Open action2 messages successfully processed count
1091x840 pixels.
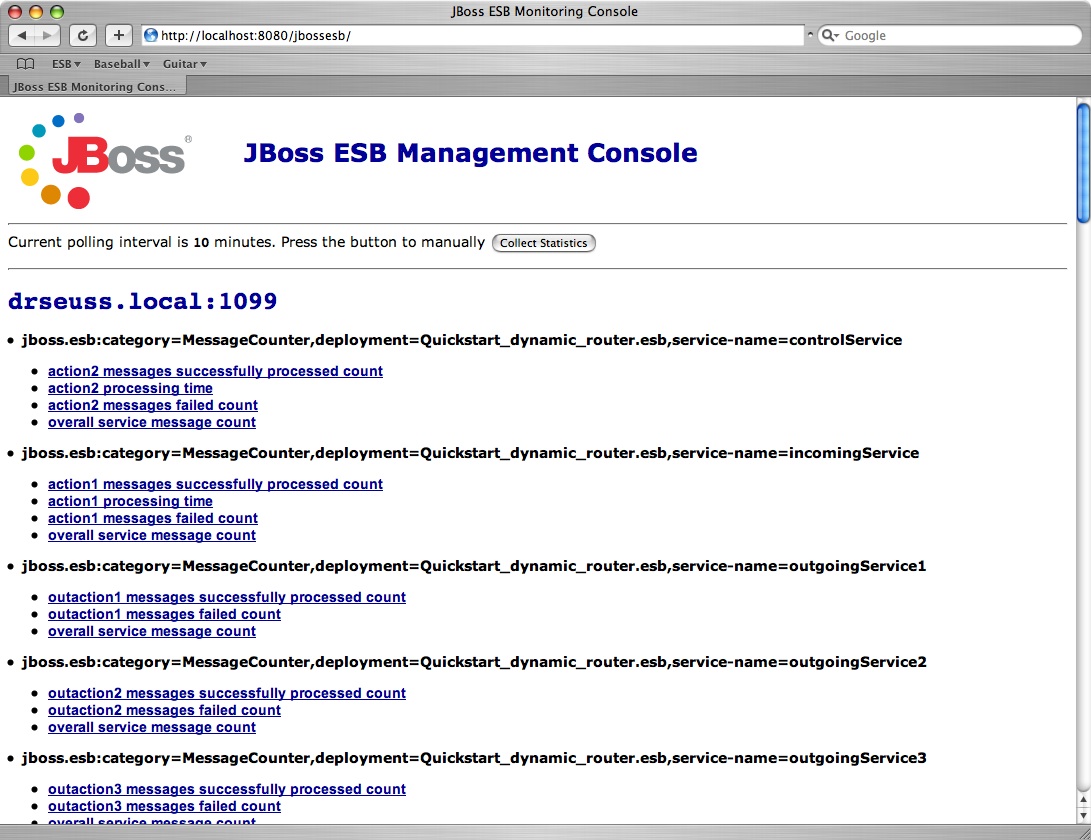coord(215,371)
